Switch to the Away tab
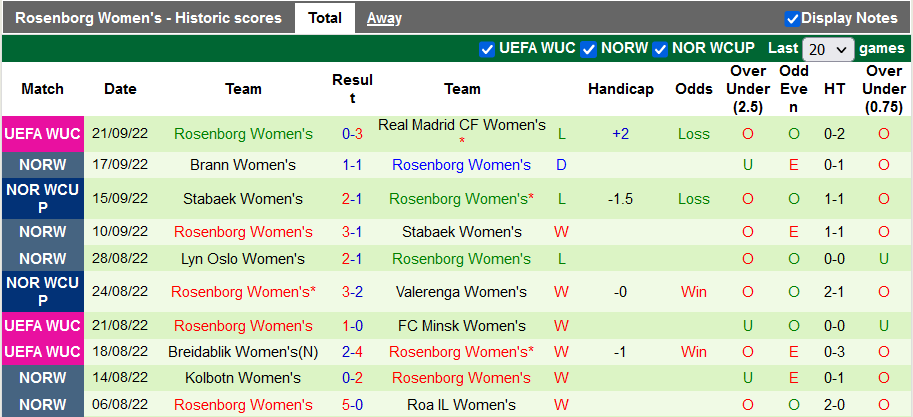This screenshot has width=913, height=417. point(384,18)
